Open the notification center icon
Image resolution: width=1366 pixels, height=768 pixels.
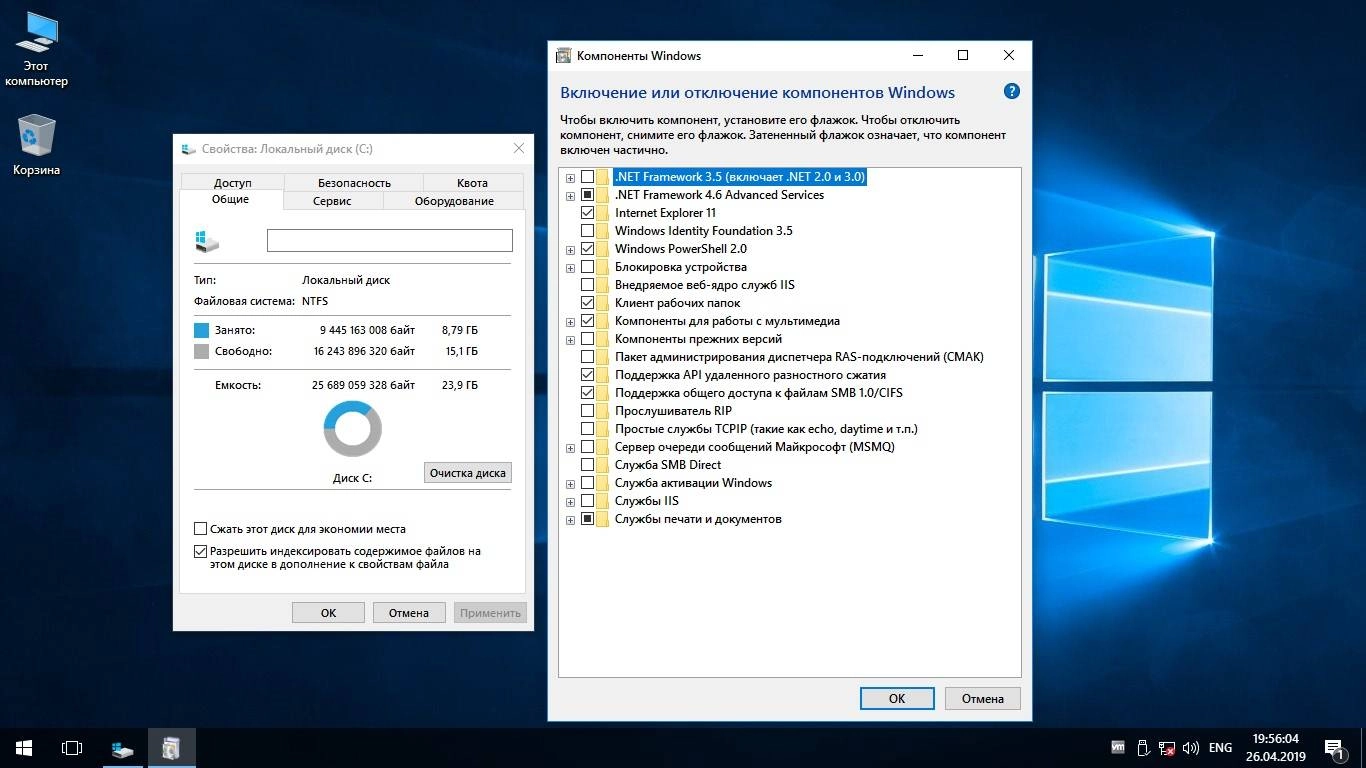pyautogui.click(x=1333, y=747)
